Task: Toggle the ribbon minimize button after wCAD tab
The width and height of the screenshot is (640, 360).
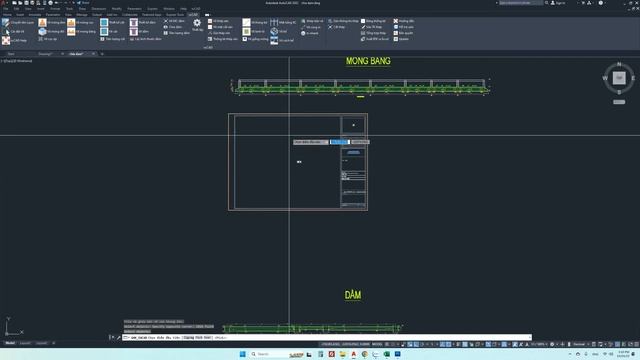Action: tap(207, 15)
